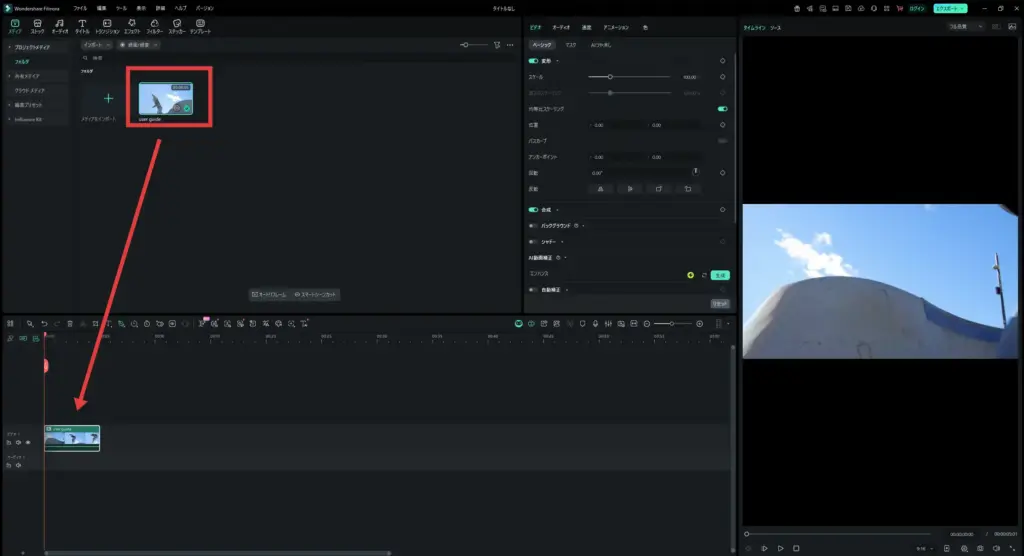
Task: Open the preview quality dropdown
Action: (965, 26)
